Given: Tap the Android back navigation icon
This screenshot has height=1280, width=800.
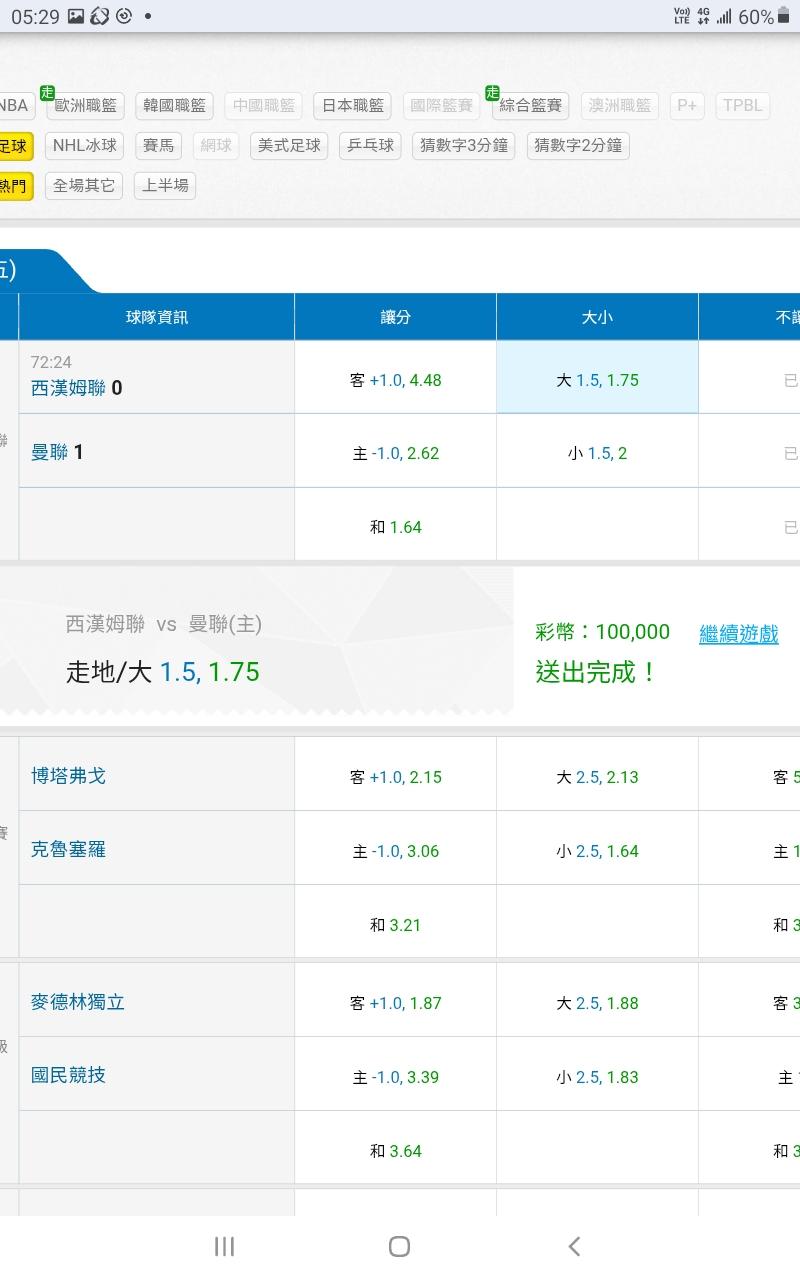Looking at the screenshot, I should (x=574, y=1245).
